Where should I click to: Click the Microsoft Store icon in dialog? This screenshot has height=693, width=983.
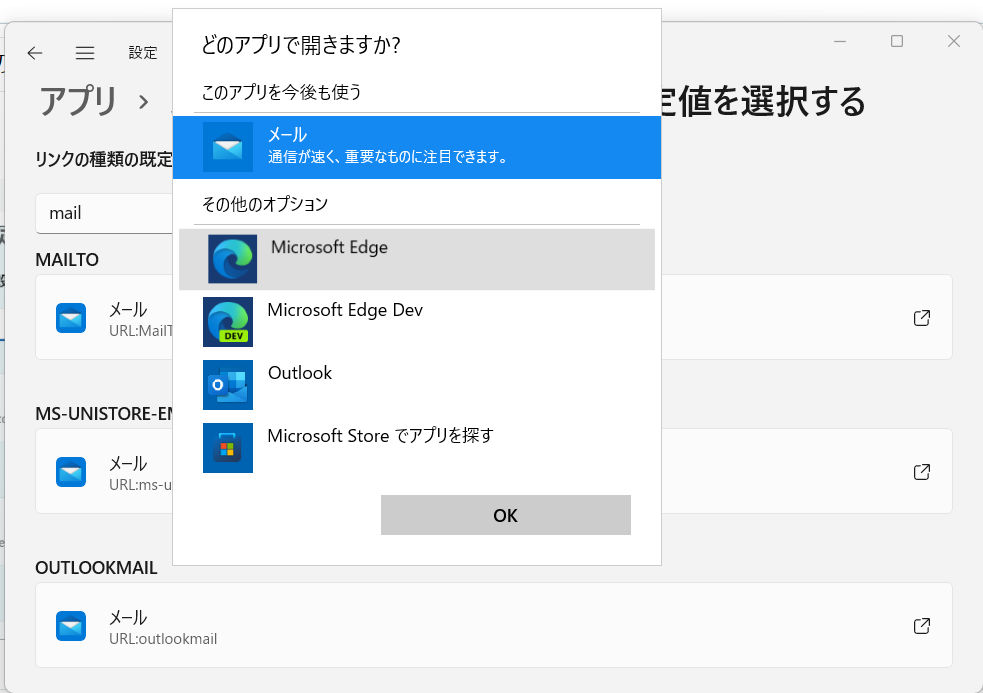tap(228, 448)
